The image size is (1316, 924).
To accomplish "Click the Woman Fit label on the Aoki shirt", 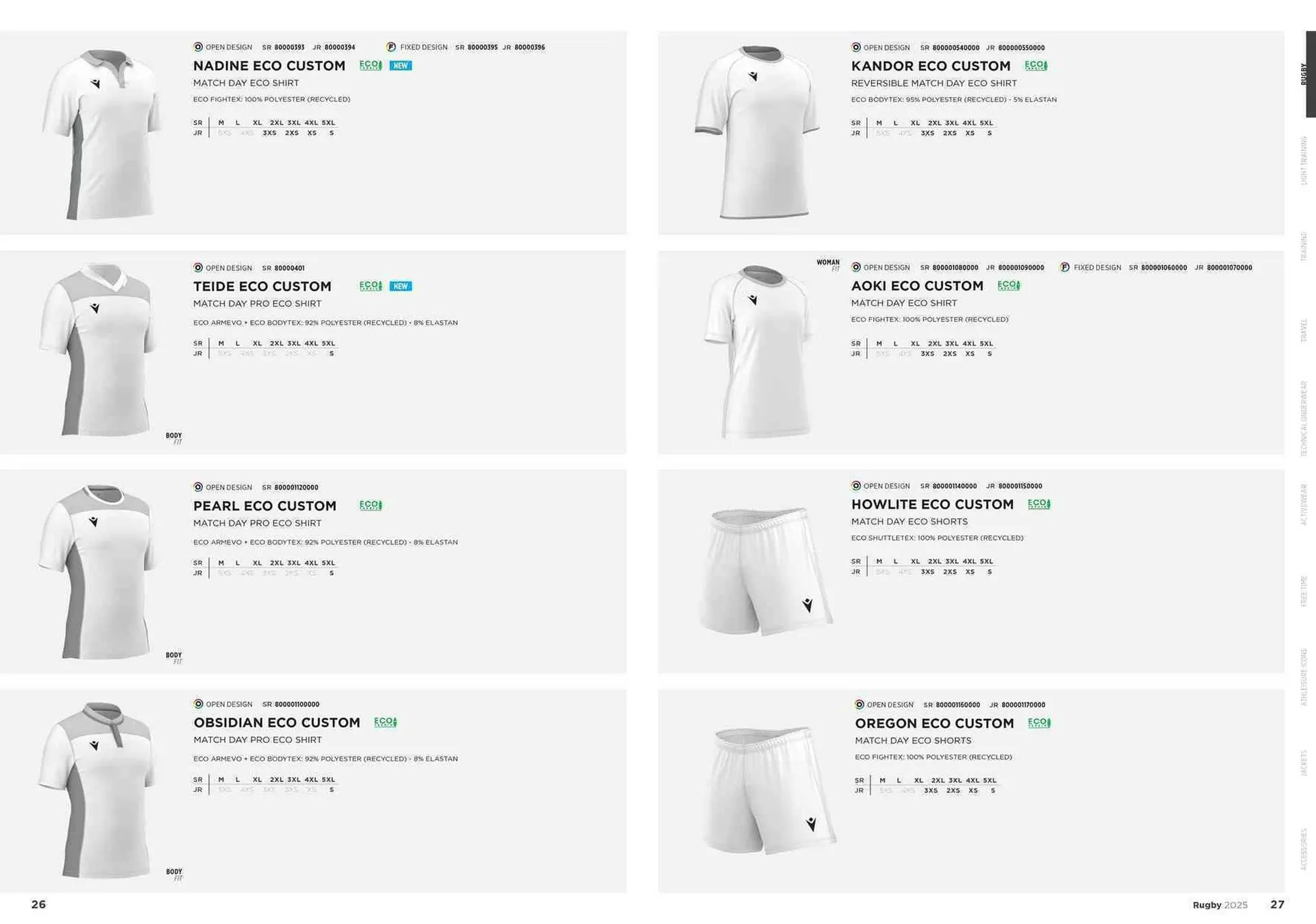I will tap(828, 265).
